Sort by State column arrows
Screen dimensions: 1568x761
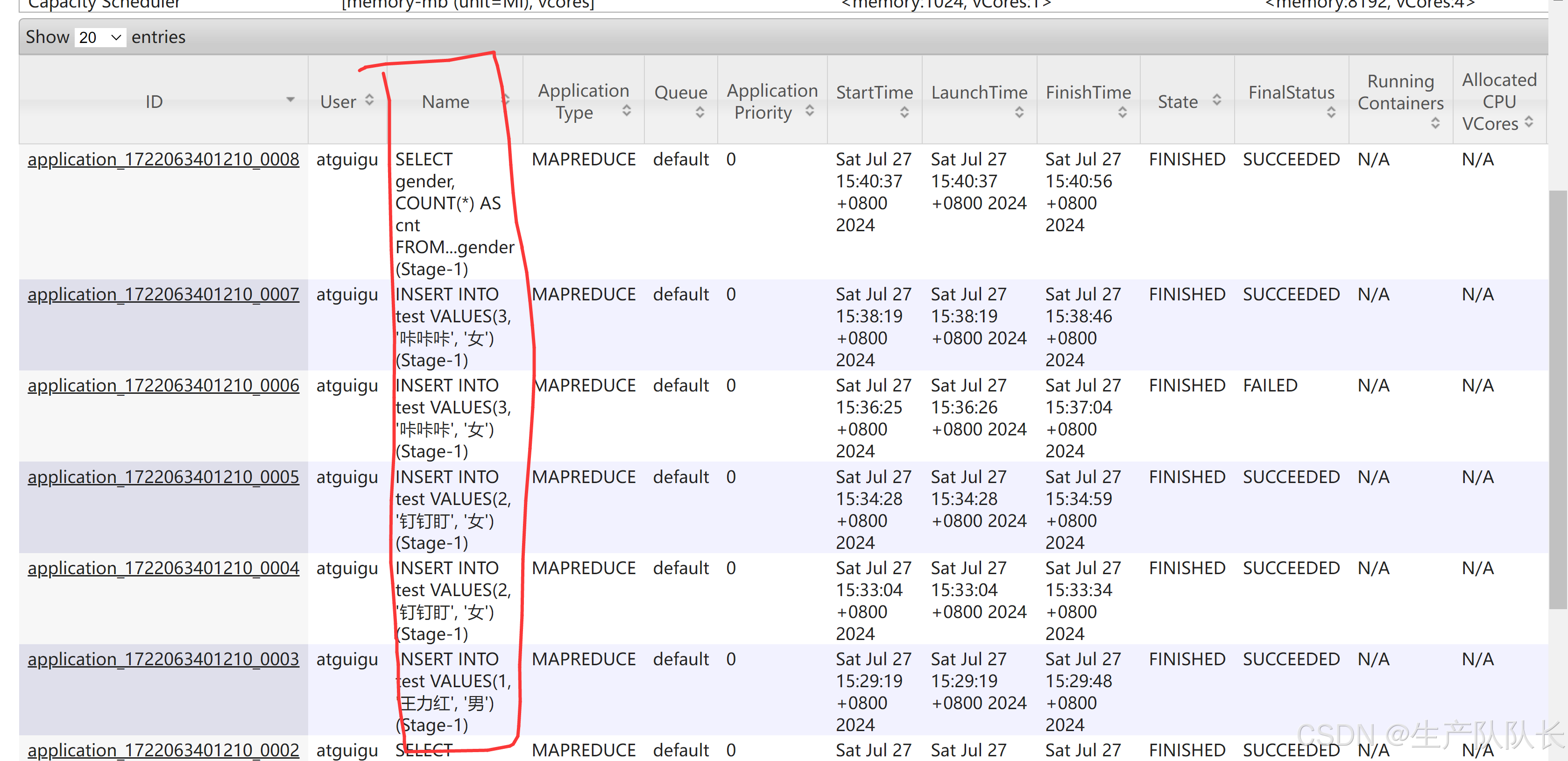coord(1217,100)
